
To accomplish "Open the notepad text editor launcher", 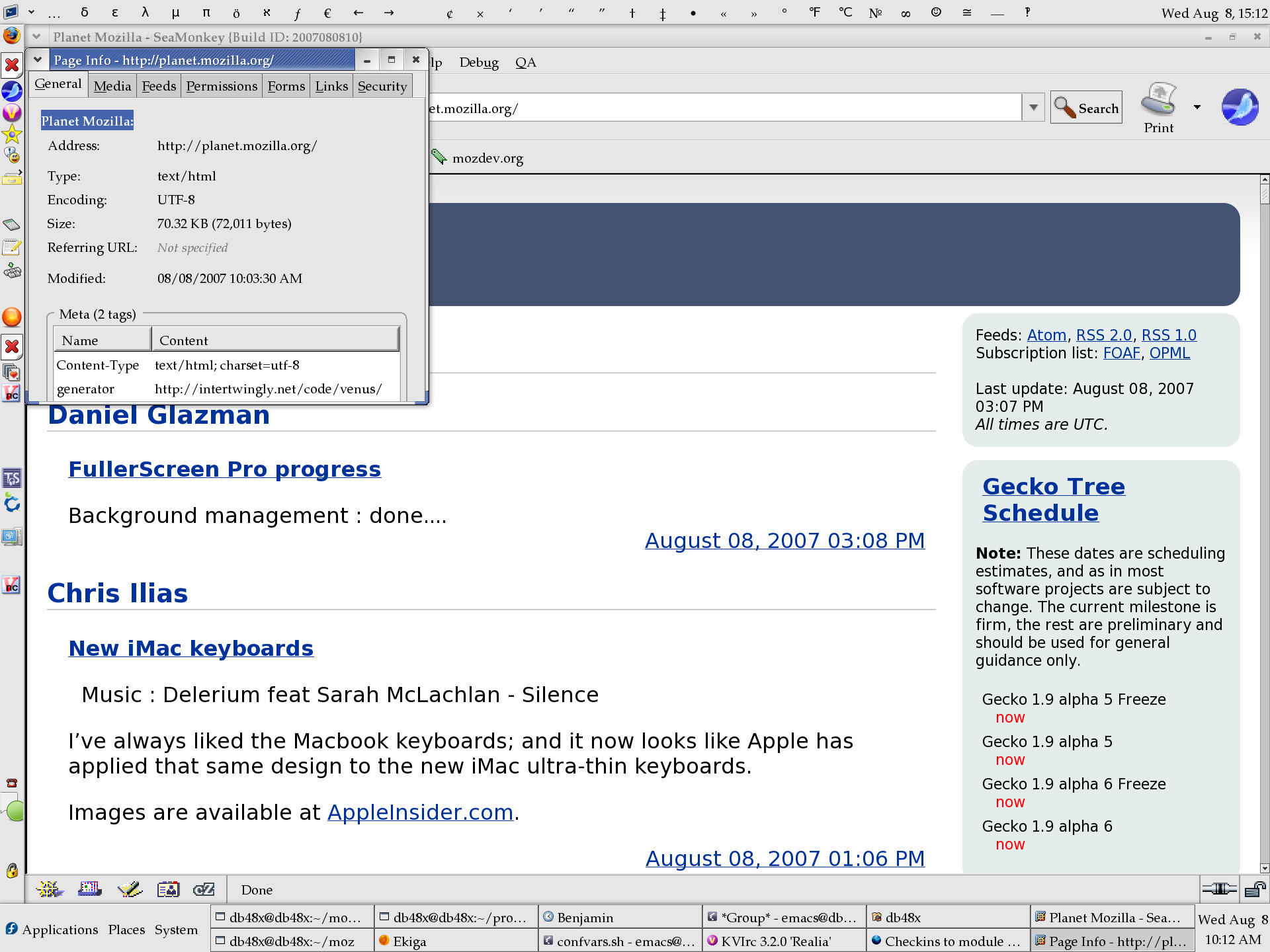I will 12,247.
